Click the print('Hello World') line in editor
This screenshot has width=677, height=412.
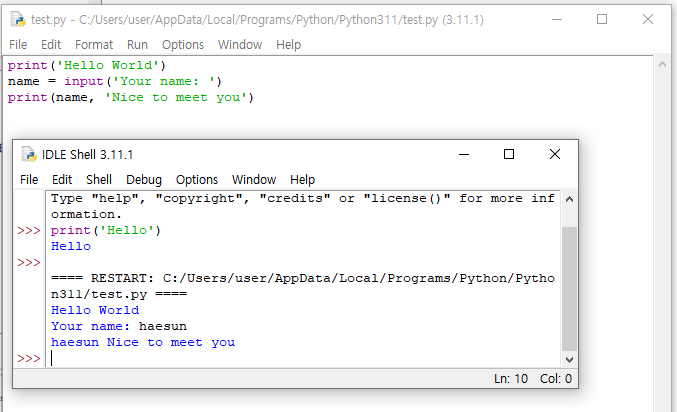coord(87,65)
